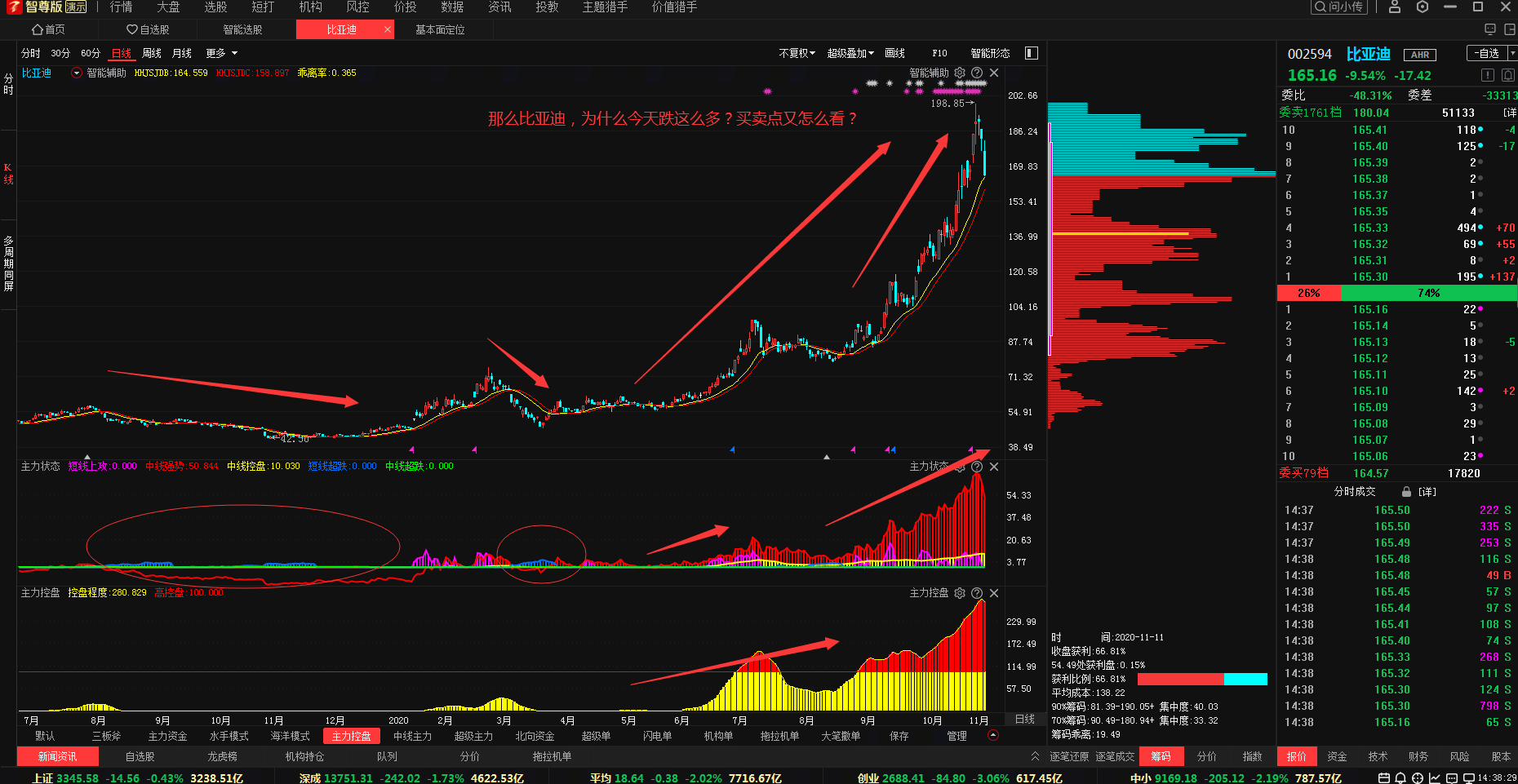Open settings gear of 主力状态 panel
The image size is (1518, 784).
(960, 467)
